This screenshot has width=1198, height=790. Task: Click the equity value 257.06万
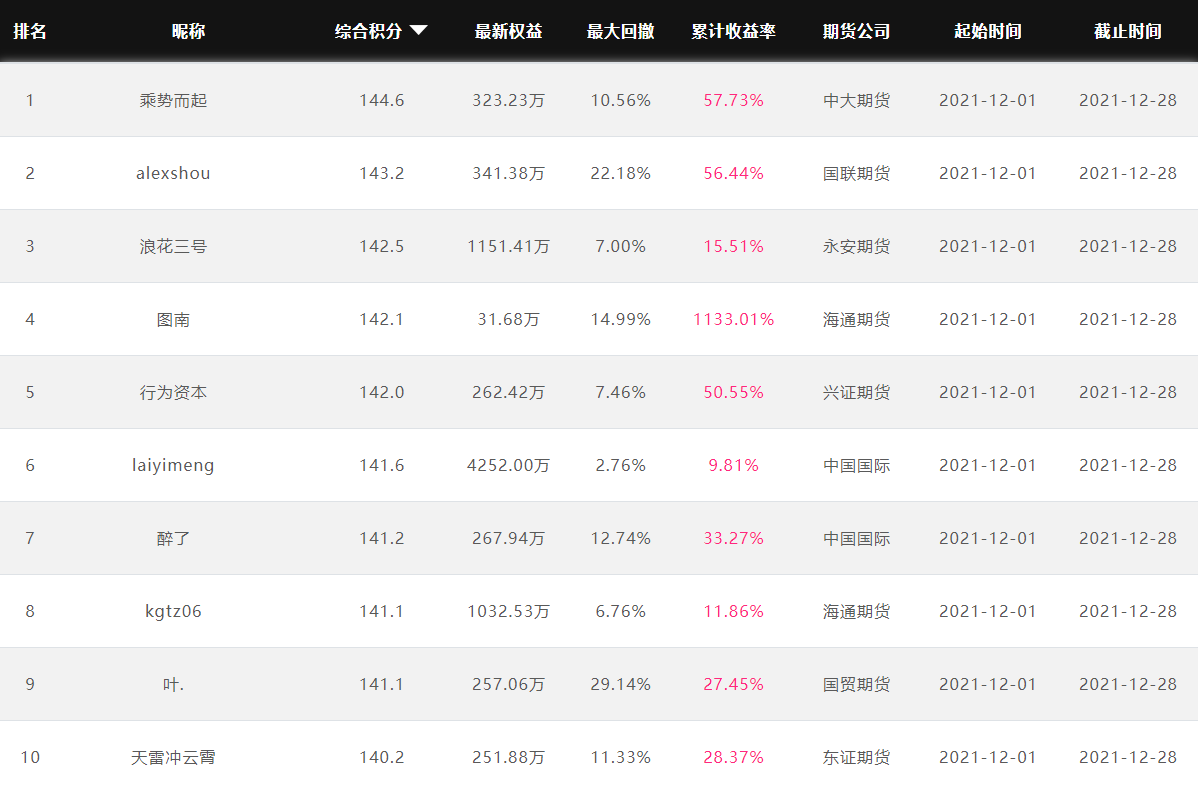point(508,684)
